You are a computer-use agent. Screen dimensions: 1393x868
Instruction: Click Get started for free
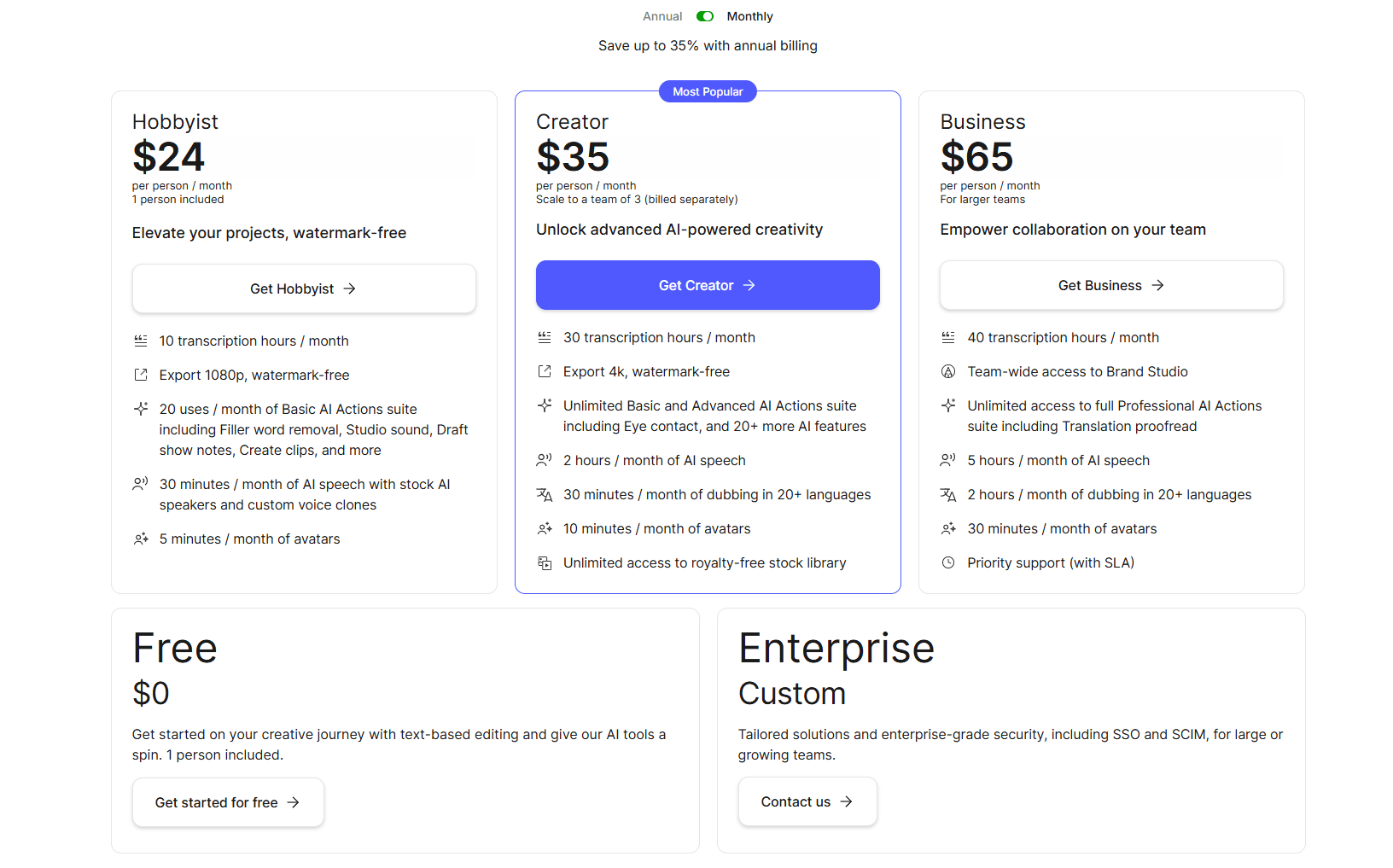coord(228,802)
